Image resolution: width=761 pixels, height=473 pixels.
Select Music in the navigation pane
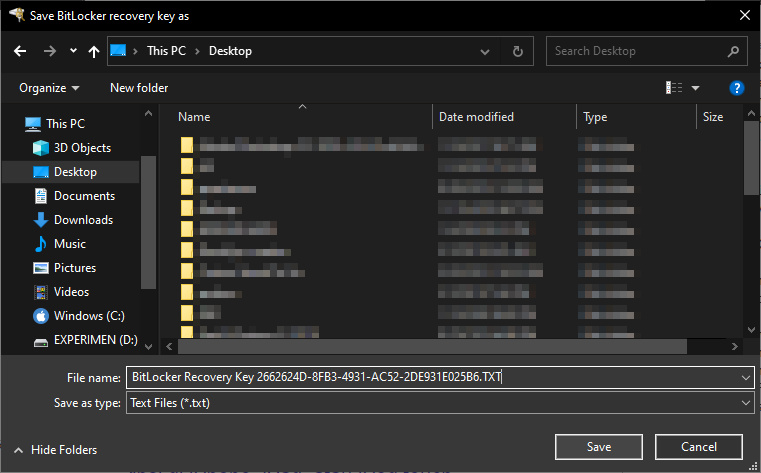click(x=70, y=244)
